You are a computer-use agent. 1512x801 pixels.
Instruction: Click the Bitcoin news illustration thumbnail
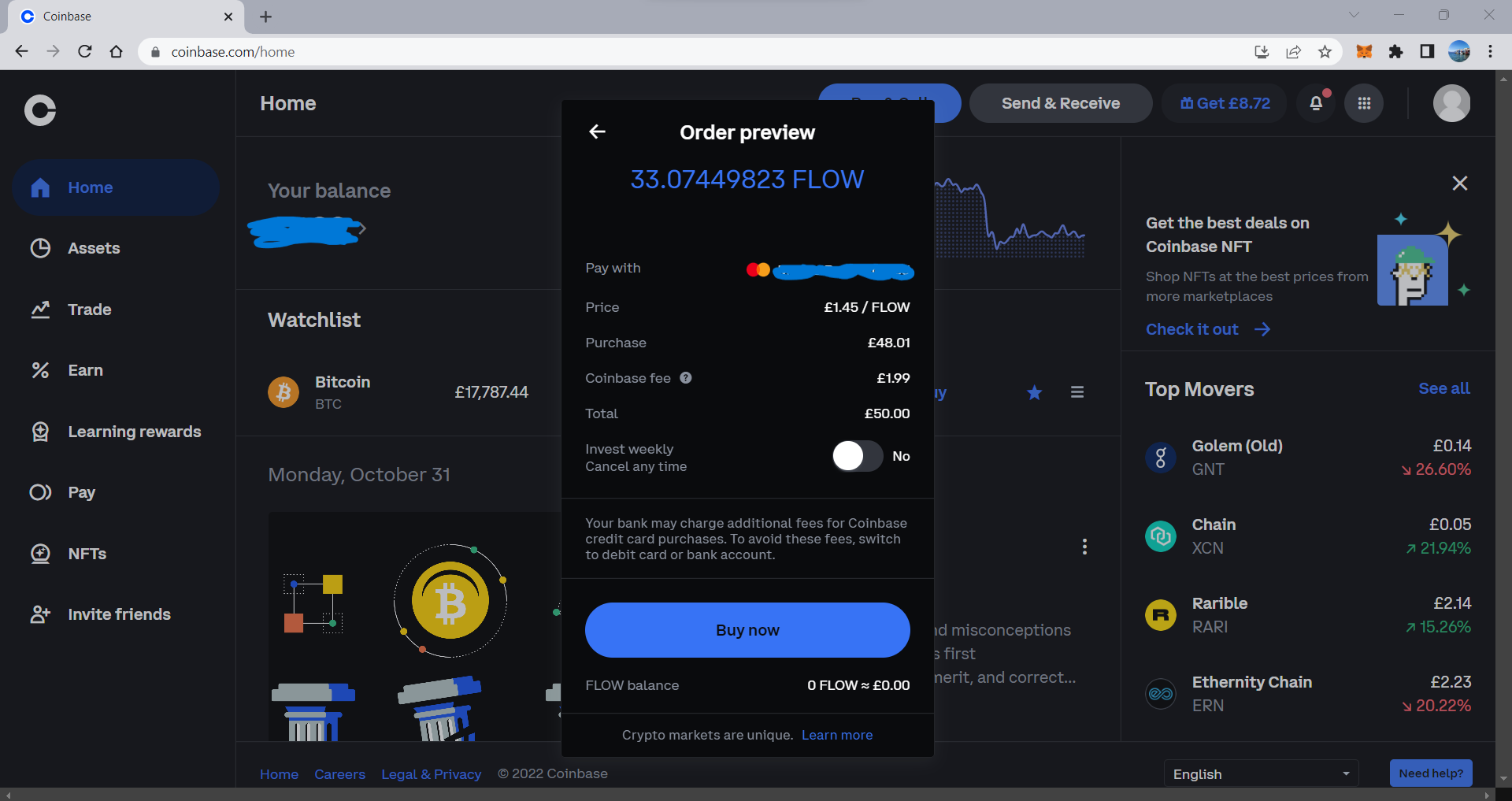click(414, 626)
